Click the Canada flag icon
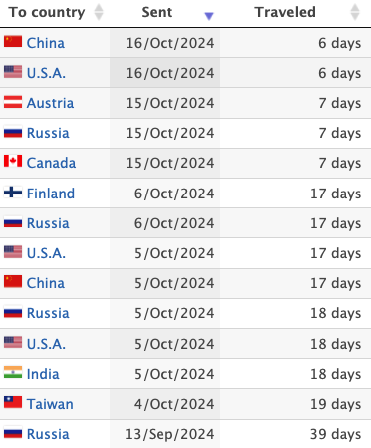Viewport: 371px width, 448px height. pos(13,162)
